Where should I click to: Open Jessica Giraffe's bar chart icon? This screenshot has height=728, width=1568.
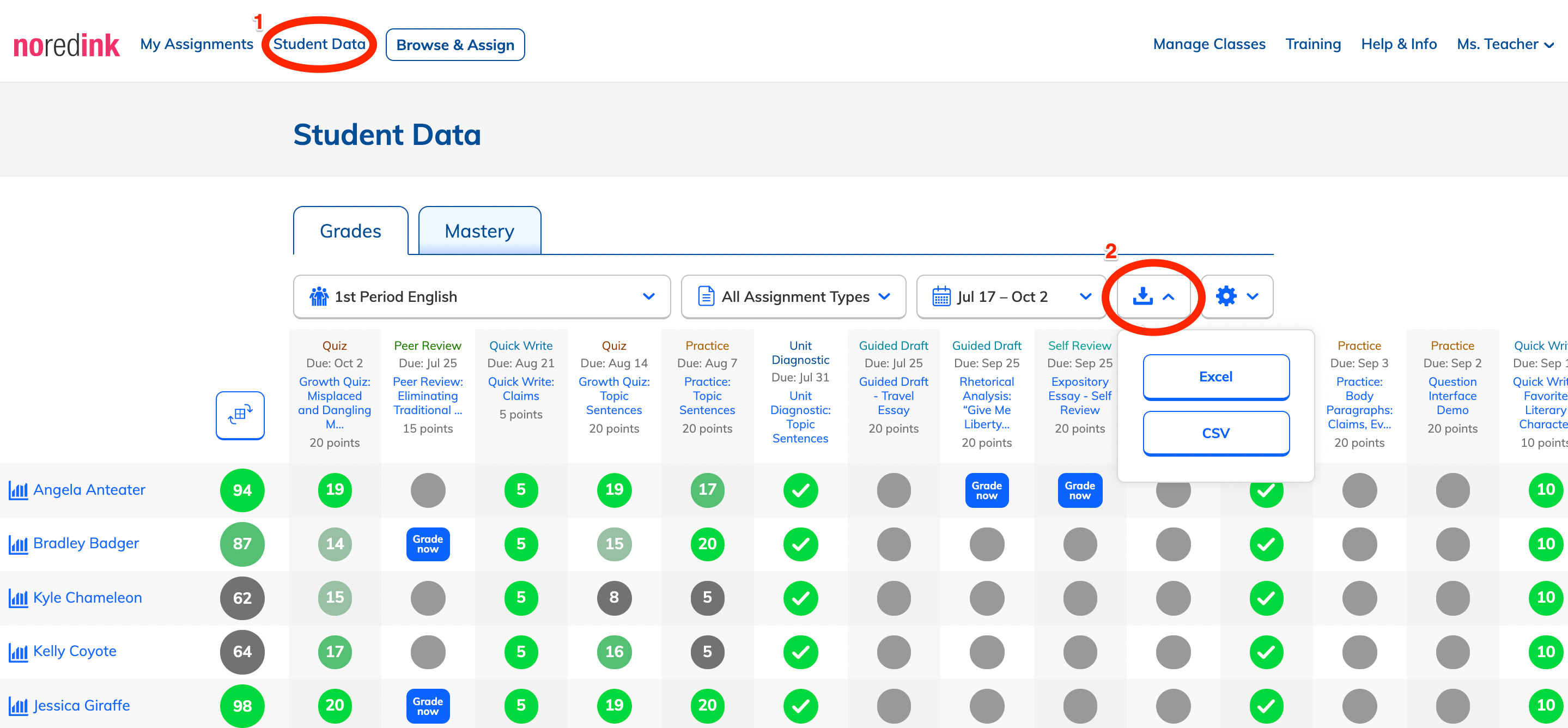click(19, 706)
